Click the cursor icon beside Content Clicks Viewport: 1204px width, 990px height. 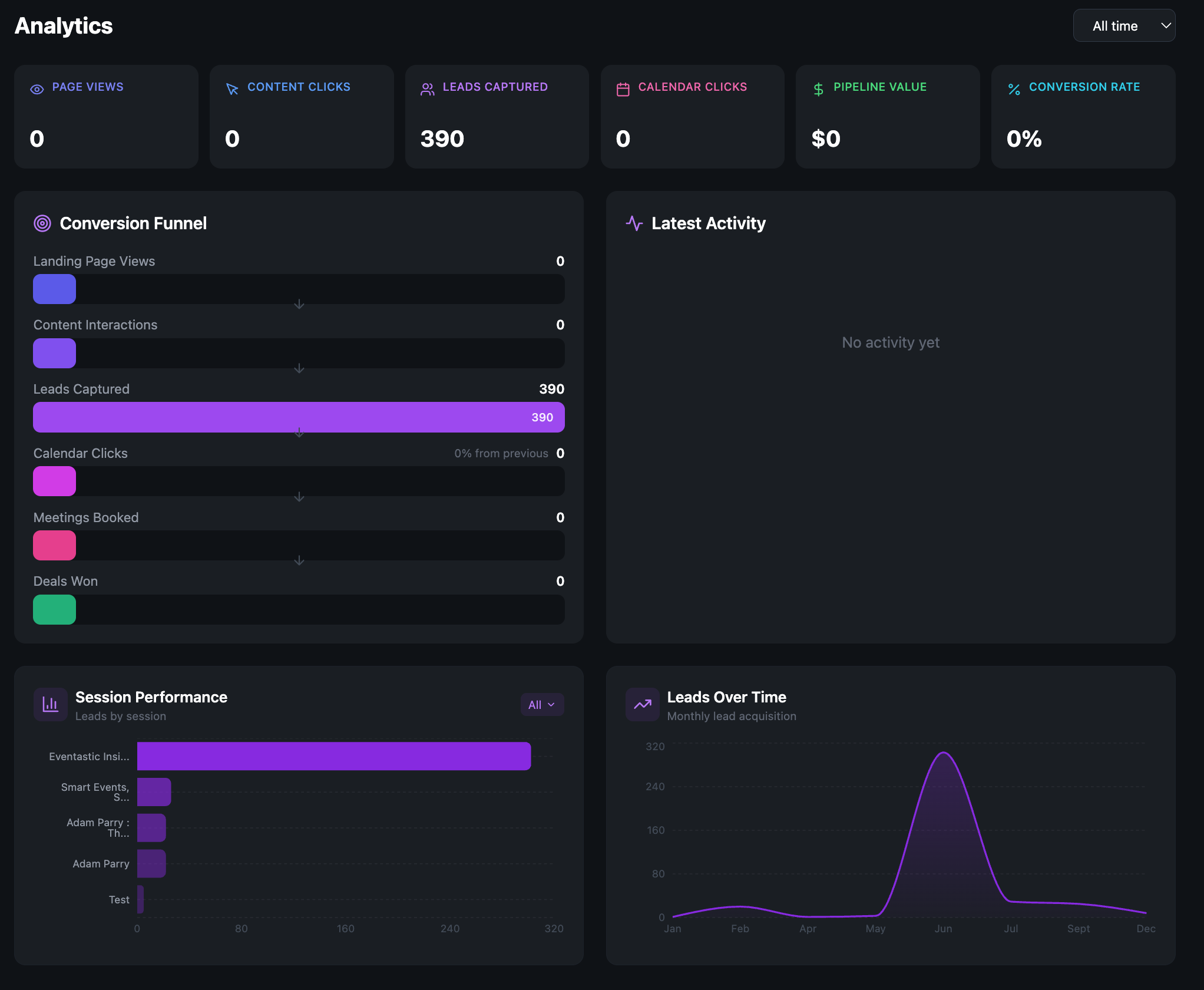click(x=232, y=89)
